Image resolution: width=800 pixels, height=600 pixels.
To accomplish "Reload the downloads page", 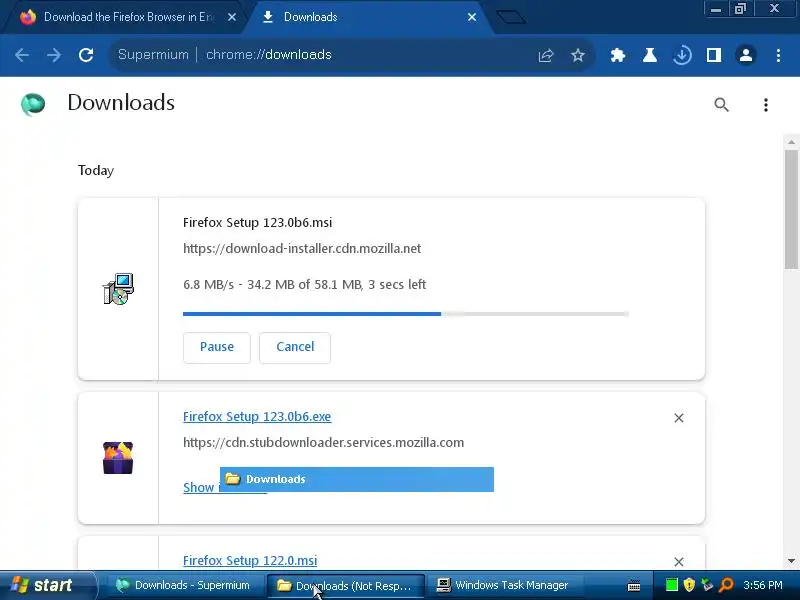I will point(86,55).
